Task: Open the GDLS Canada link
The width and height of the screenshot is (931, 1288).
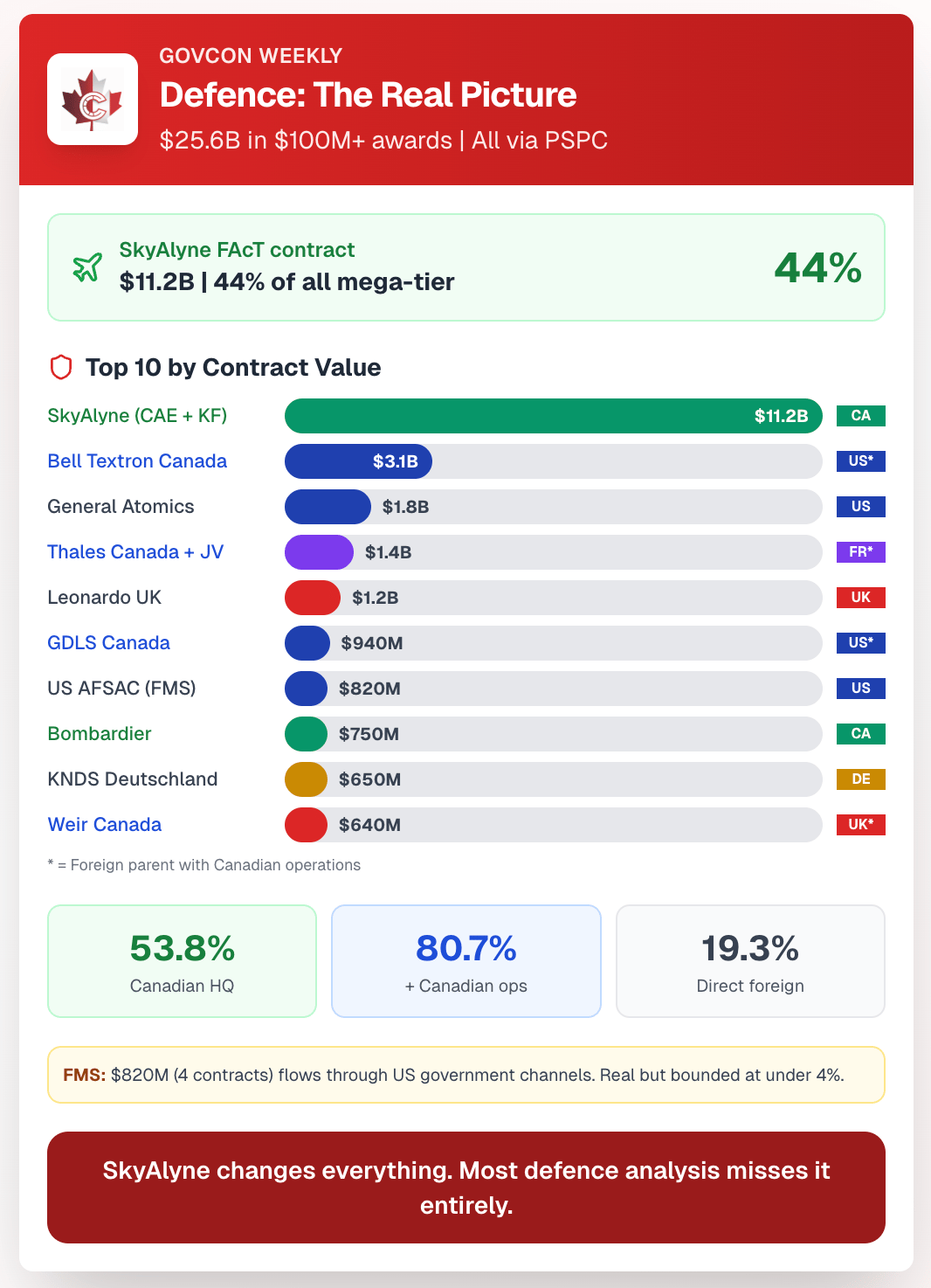Action: click(x=108, y=643)
